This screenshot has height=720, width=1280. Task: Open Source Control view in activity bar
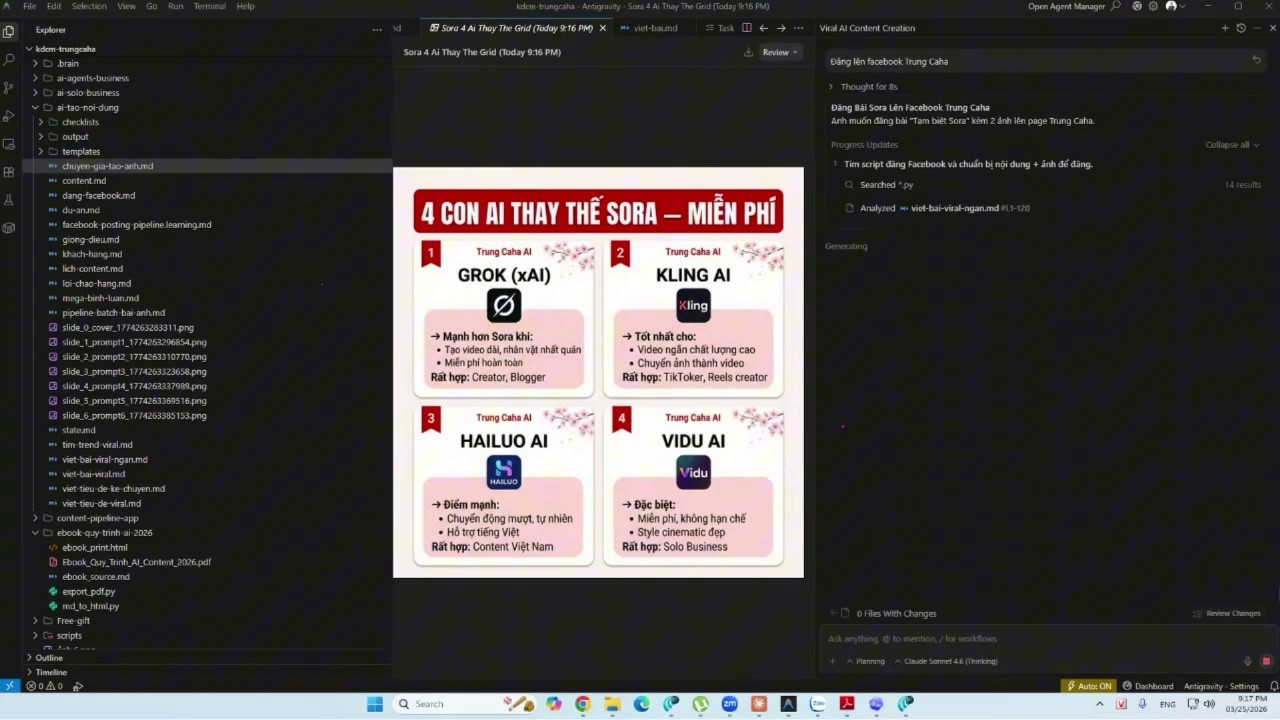click(9, 88)
